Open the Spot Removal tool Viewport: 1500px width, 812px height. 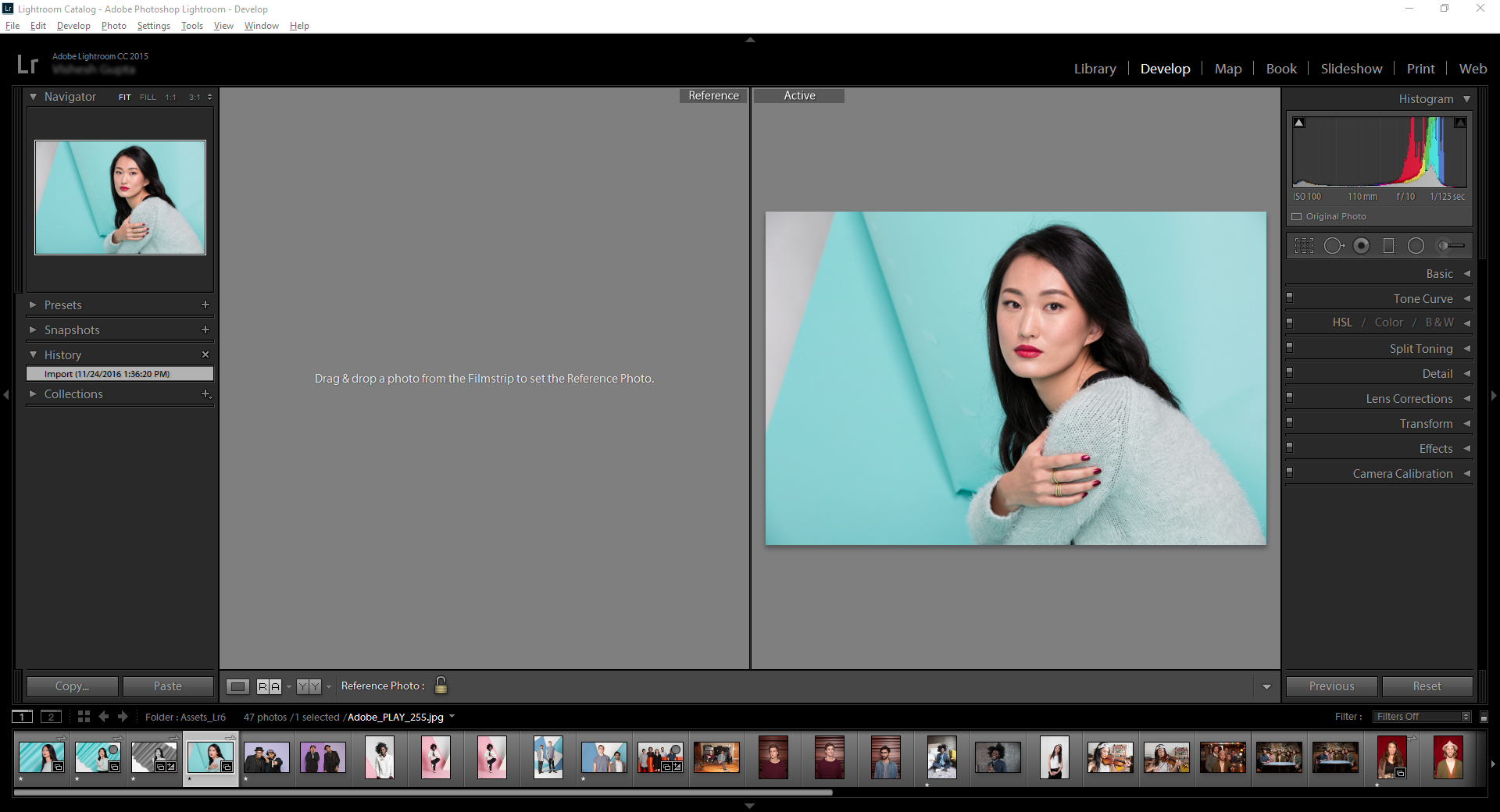[1334, 246]
